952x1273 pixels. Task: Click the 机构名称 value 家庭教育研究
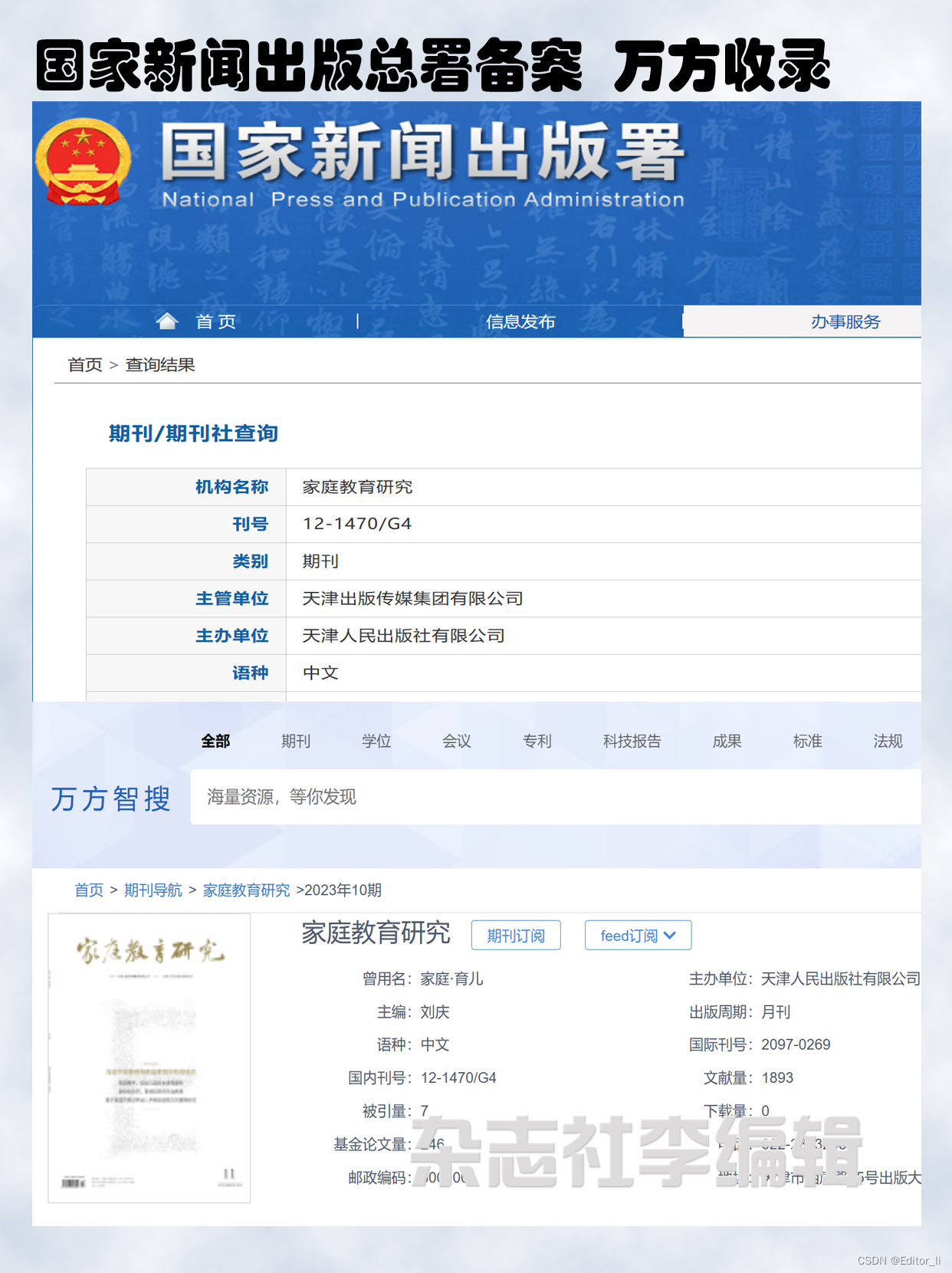(357, 487)
